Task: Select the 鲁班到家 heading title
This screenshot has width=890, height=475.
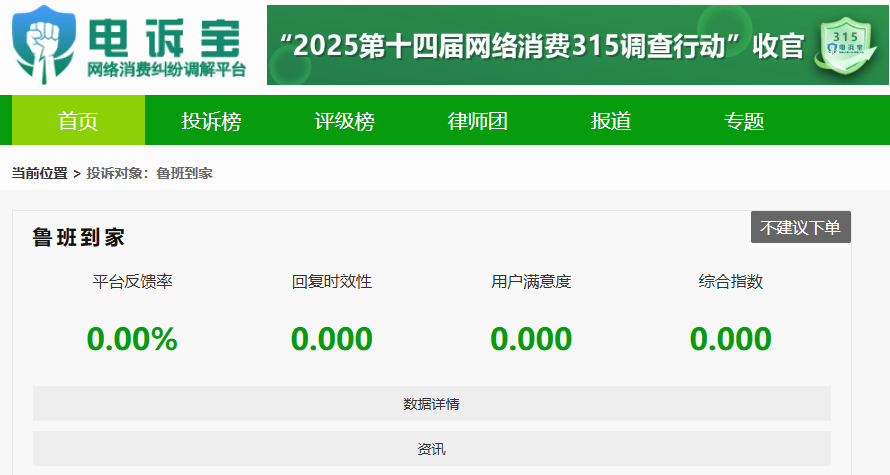Action: [x=78, y=237]
